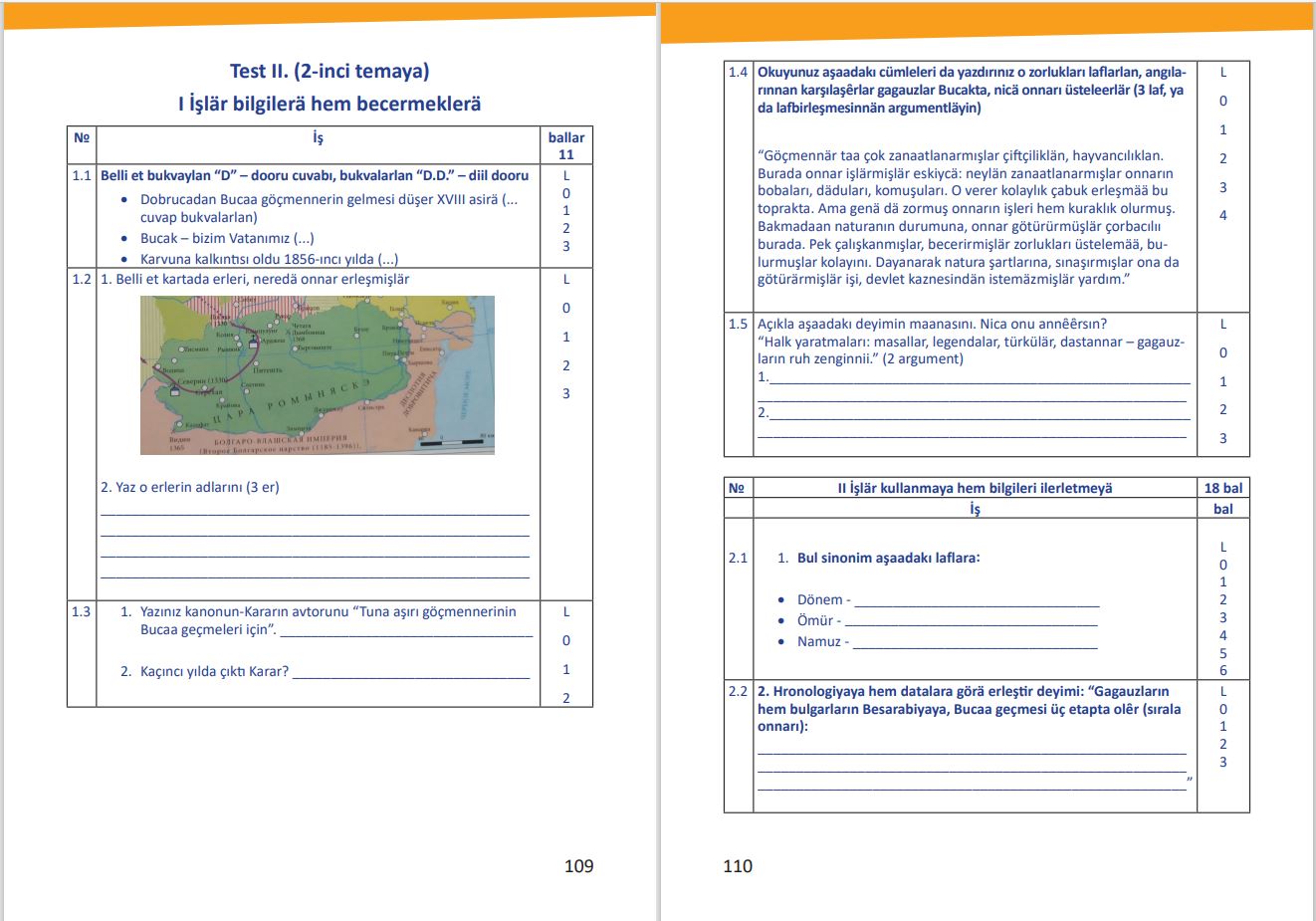Click the "Test II. (2-inci temaya)" heading
This screenshot has height=921, width=1316.
pyautogui.click(x=329, y=71)
